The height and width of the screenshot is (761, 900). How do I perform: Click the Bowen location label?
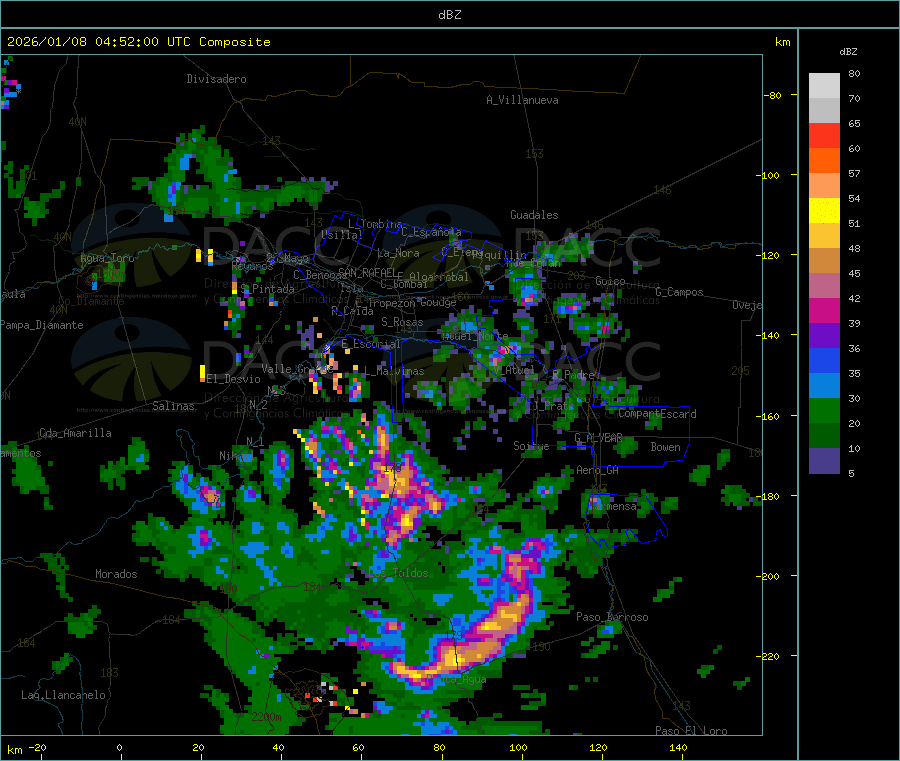click(x=665, y=447)
